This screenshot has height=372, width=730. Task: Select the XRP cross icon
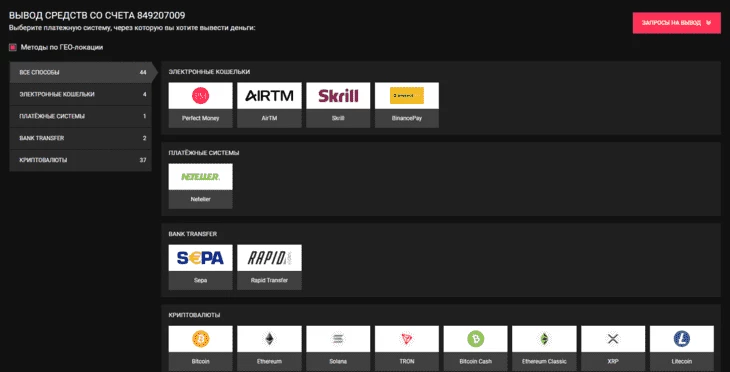click(613, 339)
